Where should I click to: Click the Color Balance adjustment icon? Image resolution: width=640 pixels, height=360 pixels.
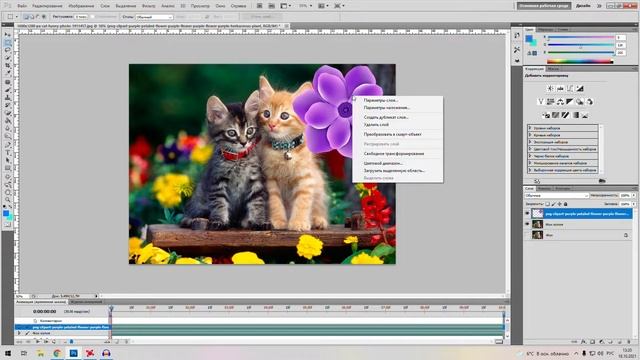point(560,102)
